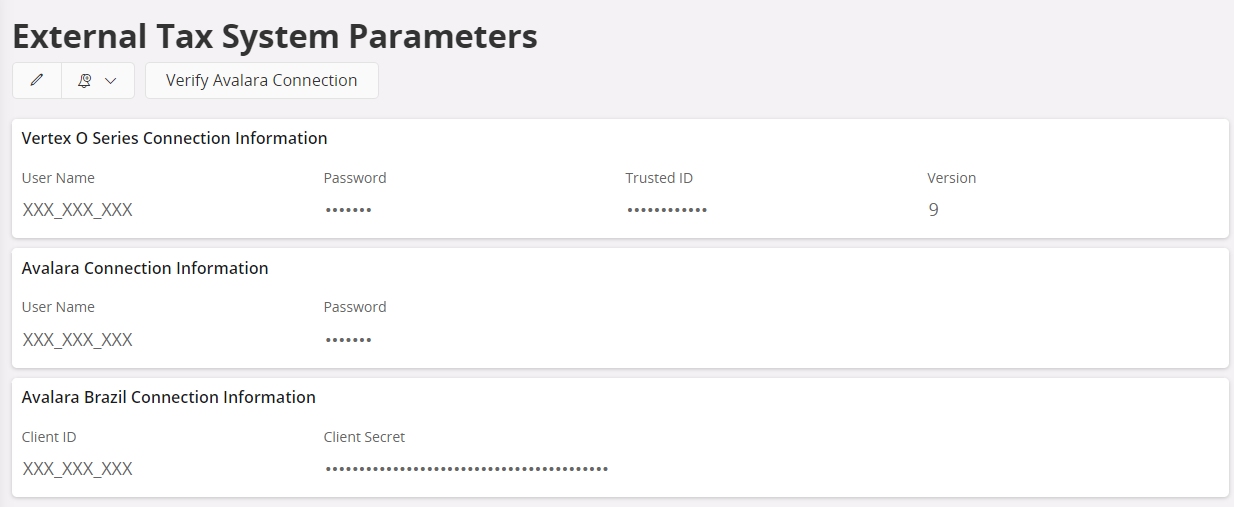Open the notification bell dropdown
This screenshot has height=507, width=1234.
[97, 81]
